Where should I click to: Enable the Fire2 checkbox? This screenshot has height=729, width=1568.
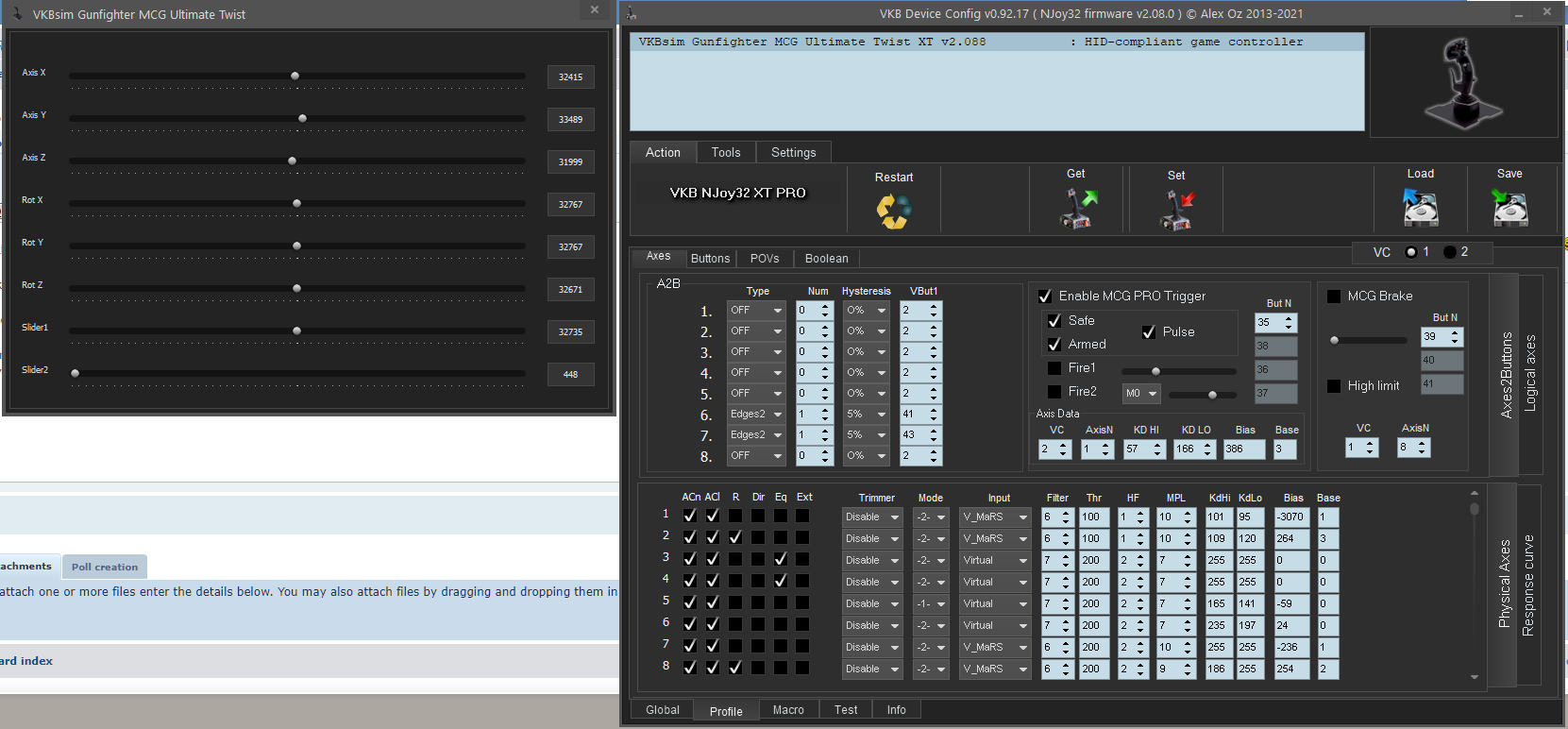(1054, 392)
